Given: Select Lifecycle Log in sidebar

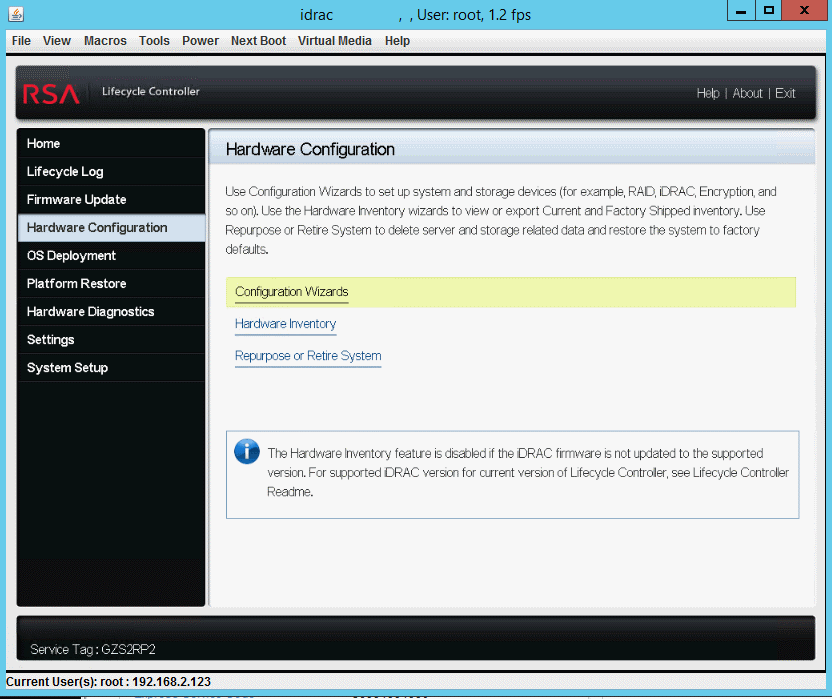Looking at the screenshot, I should (65, 172).
